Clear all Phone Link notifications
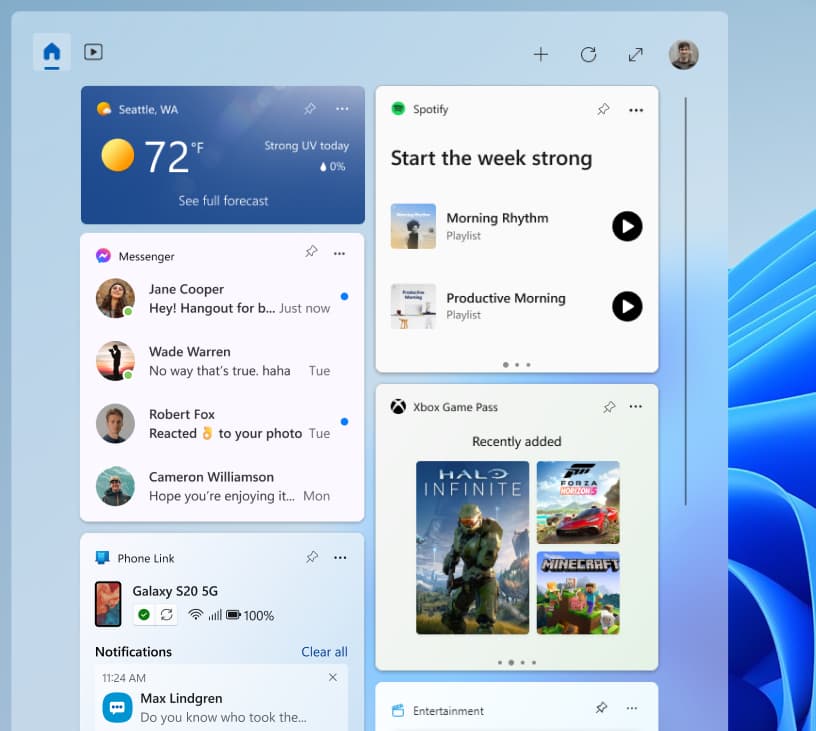 [324, 651]
